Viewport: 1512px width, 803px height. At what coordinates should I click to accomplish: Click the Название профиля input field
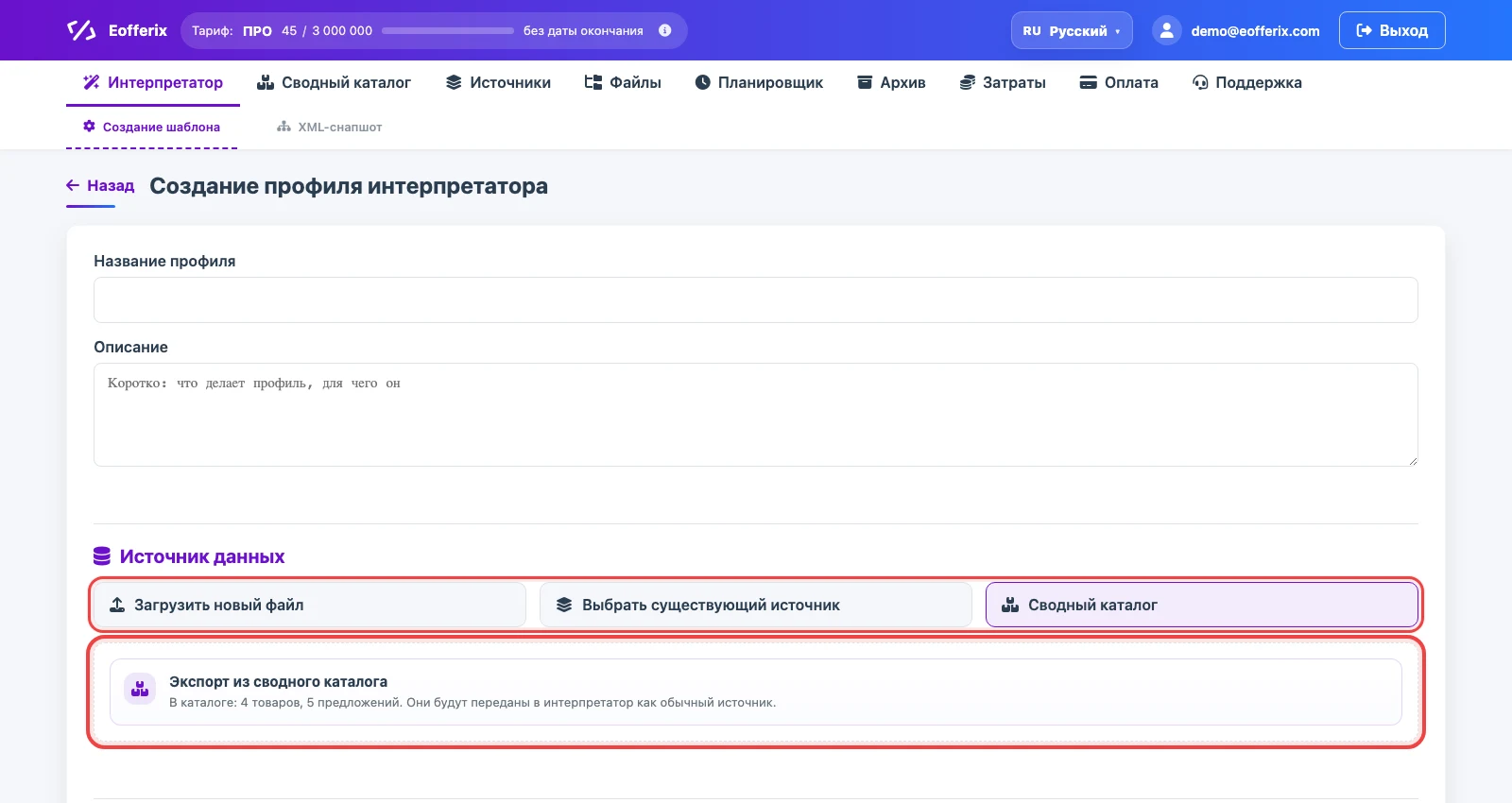click(x=756, y=299)
